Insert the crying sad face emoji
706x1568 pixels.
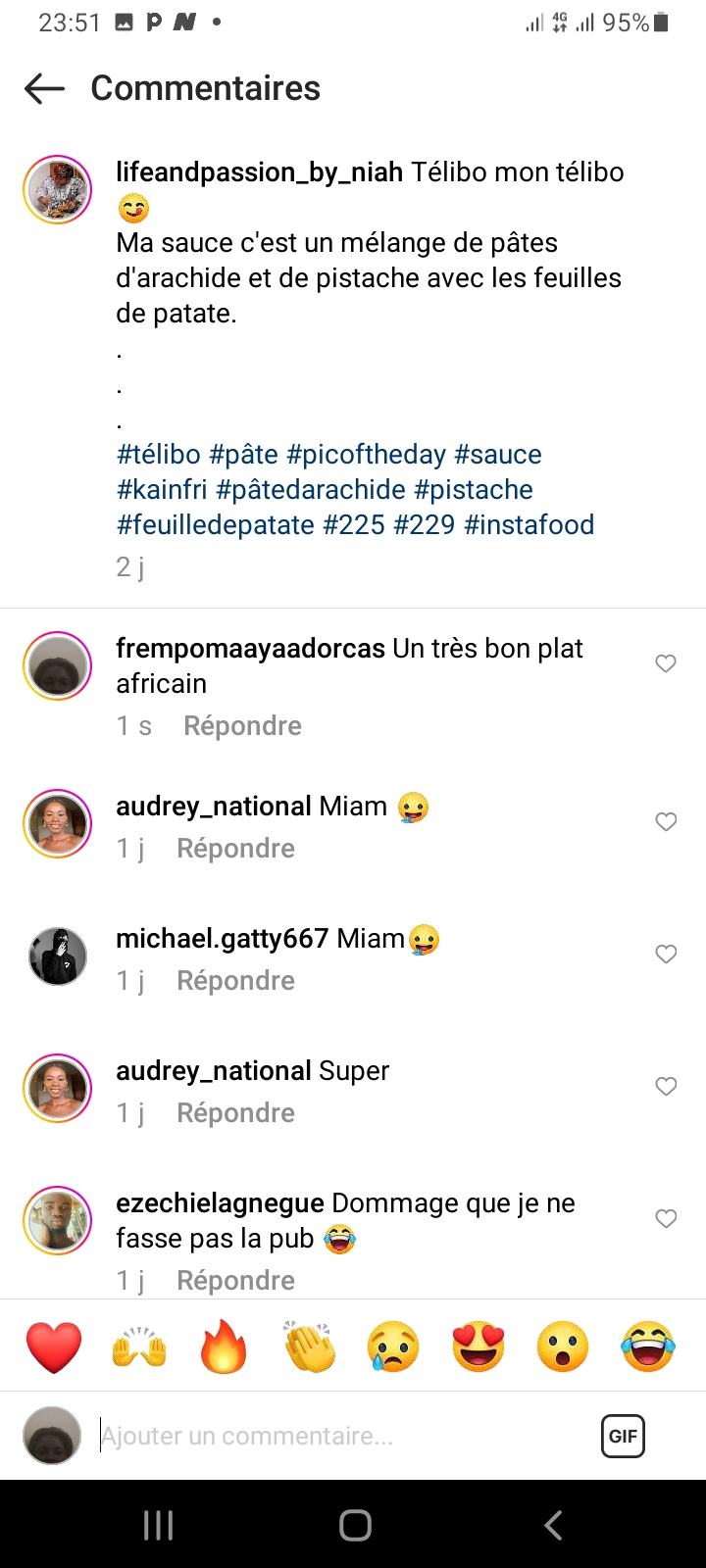click(x=393, y=1347)
